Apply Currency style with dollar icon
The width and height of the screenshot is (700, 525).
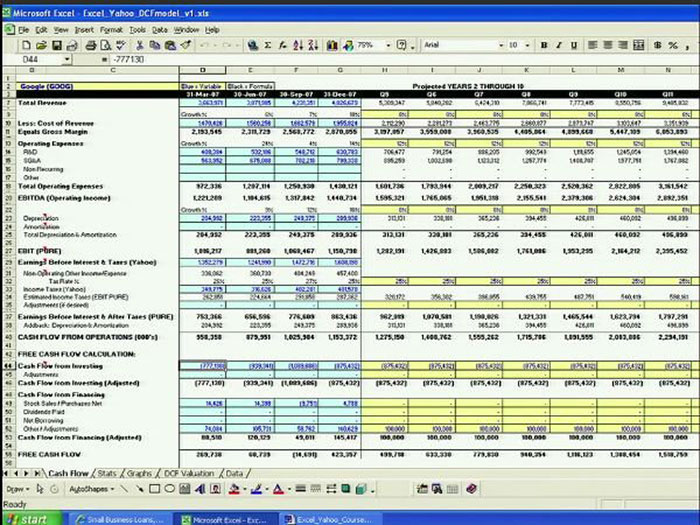[657, 45]
